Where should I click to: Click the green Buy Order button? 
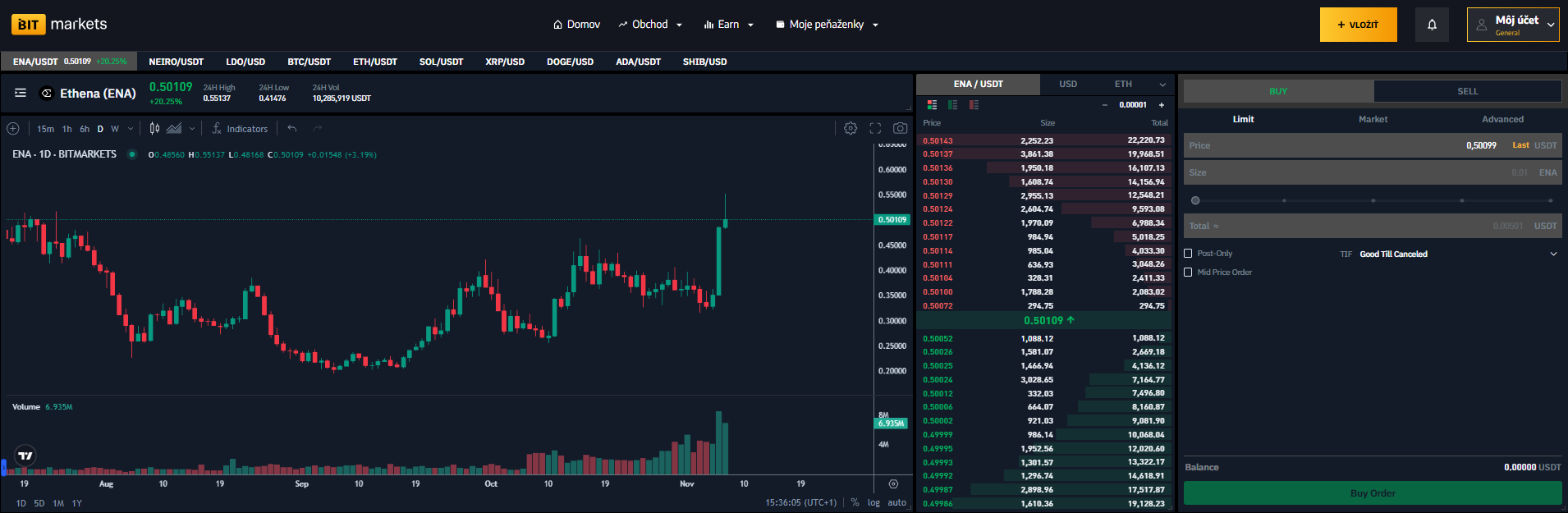1373,493
